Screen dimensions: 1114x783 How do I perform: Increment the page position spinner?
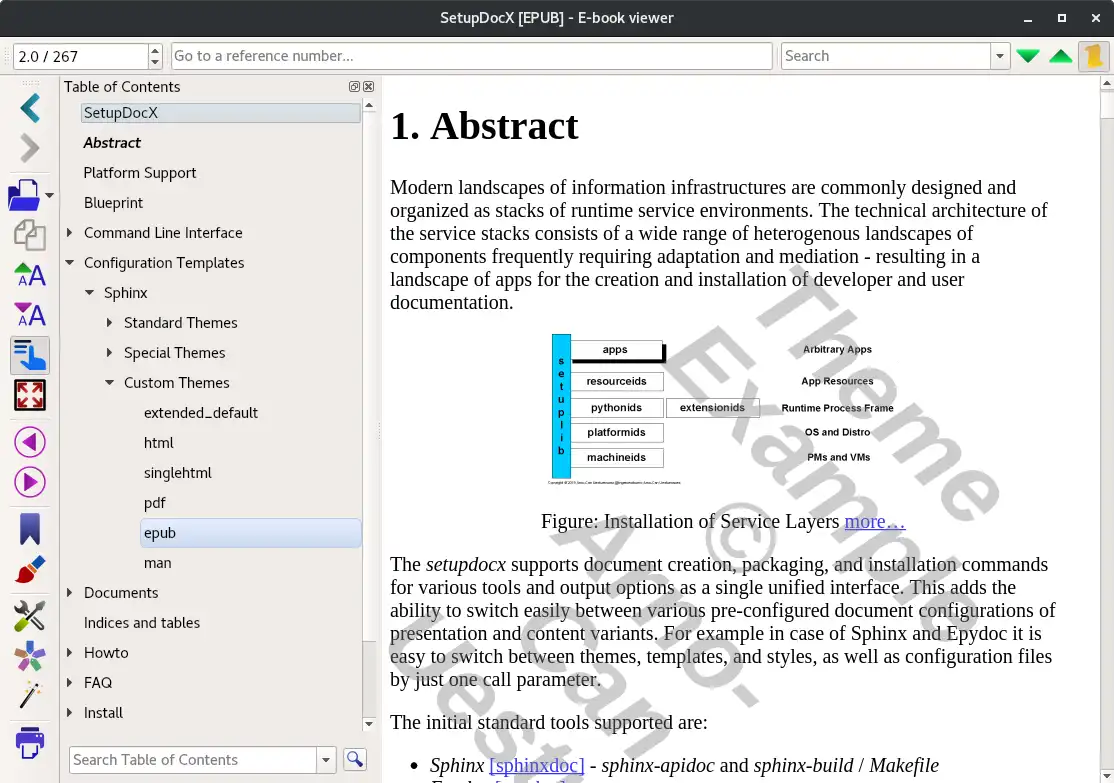coord(155,50)
